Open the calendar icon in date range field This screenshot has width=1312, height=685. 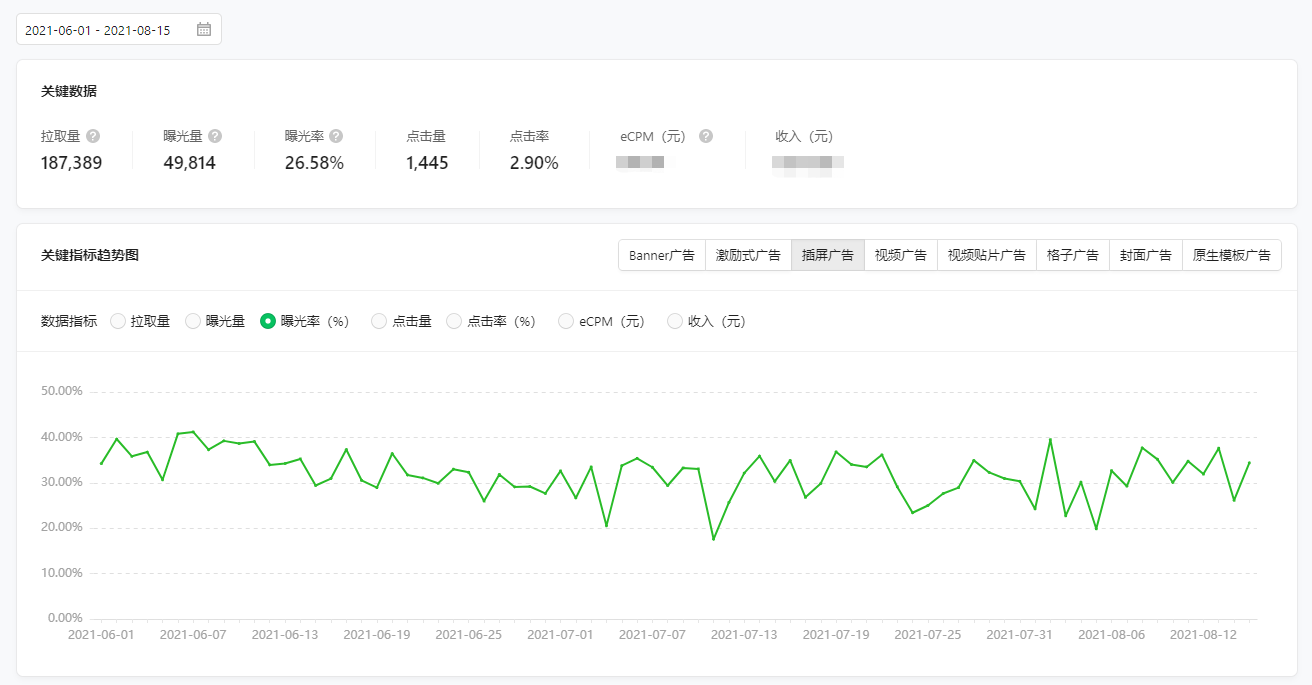(x=204, y=29)
